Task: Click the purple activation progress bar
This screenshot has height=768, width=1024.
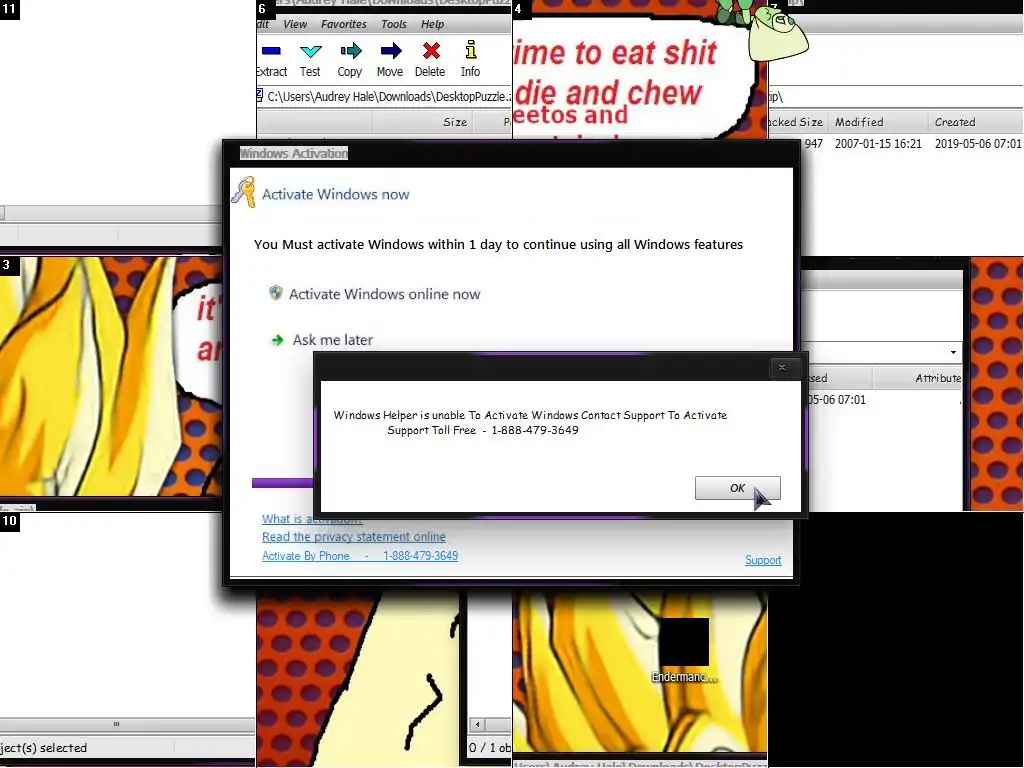Action: pos(282,483)
